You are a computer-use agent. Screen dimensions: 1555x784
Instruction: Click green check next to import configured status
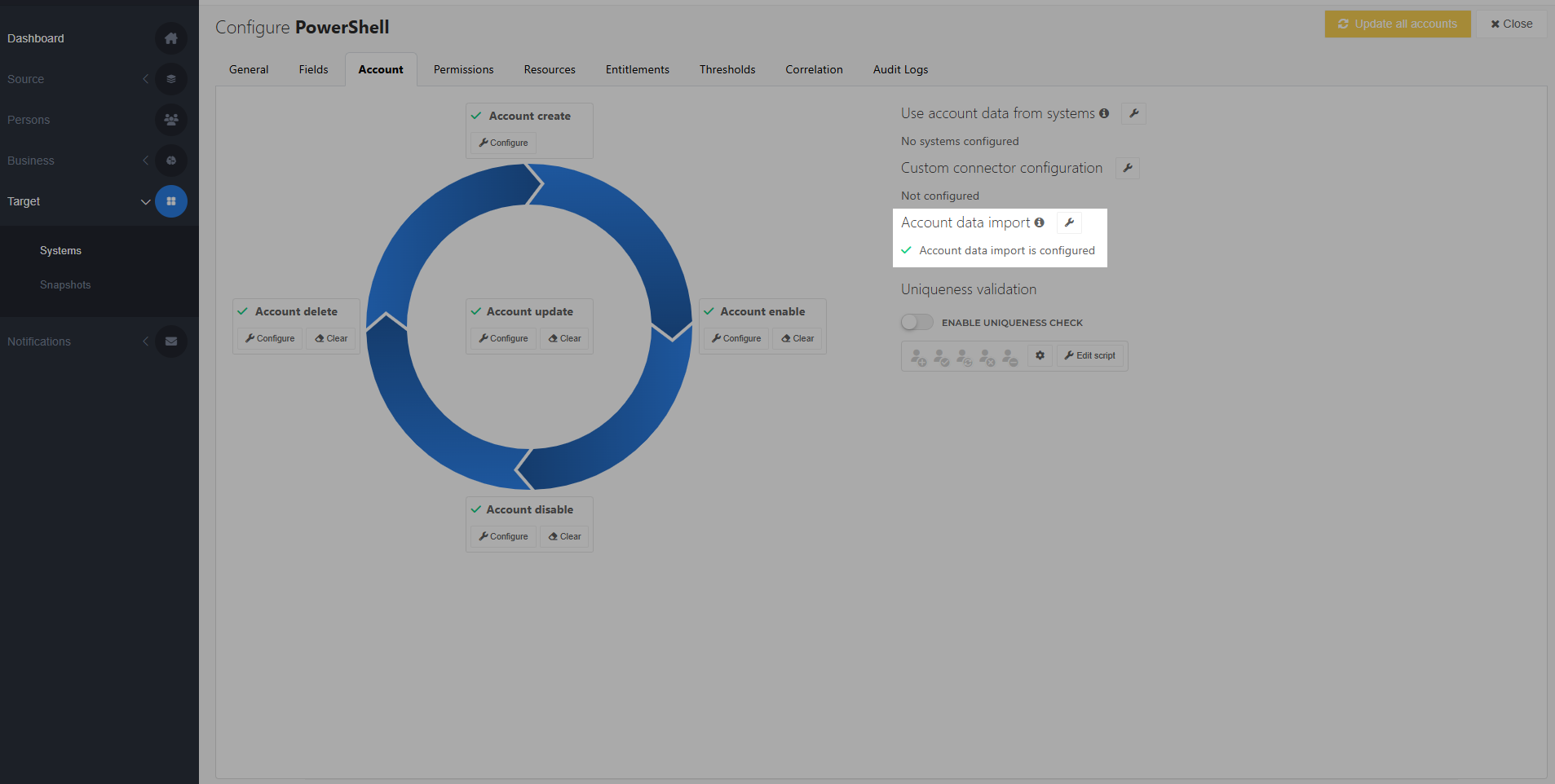coord(906,250)
